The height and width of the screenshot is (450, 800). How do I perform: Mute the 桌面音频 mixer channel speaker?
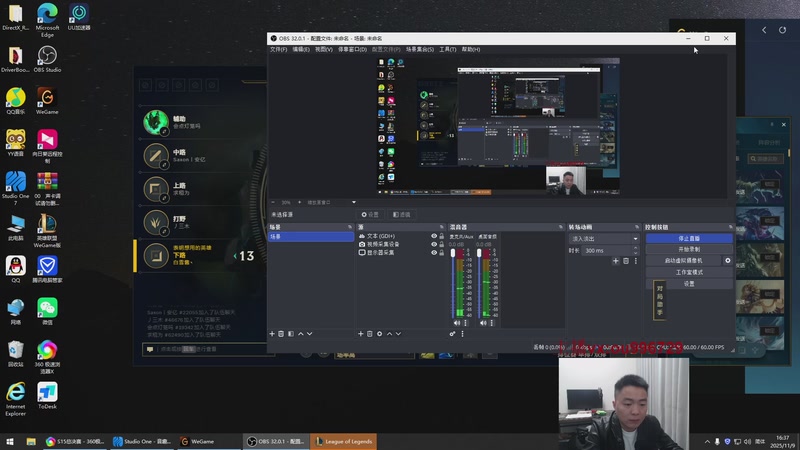[483, 323]
